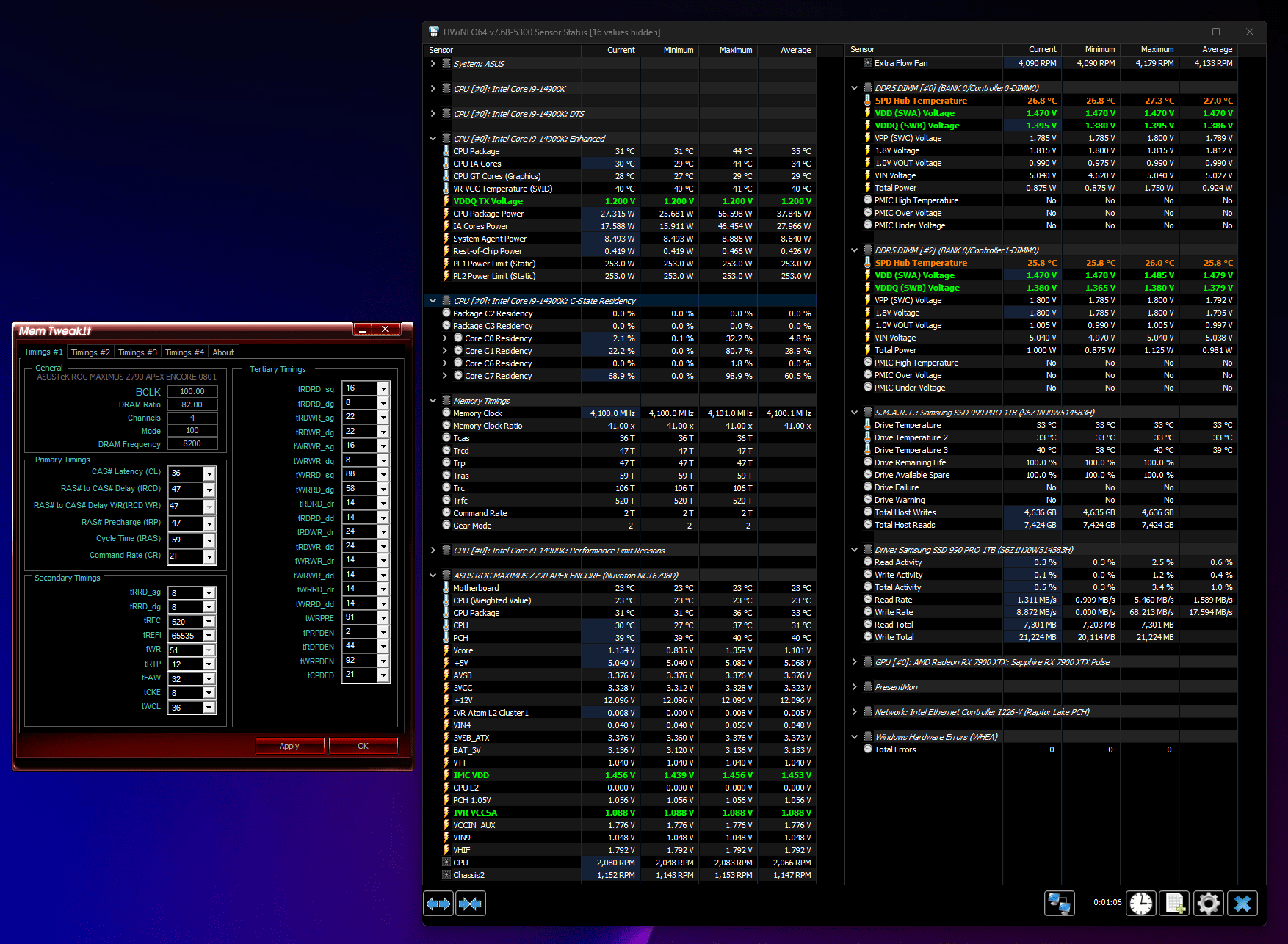
Task: Expand the GPU Radeon RX 7900 XTX group
Action: pyautogui.click(x=854, y=662)
